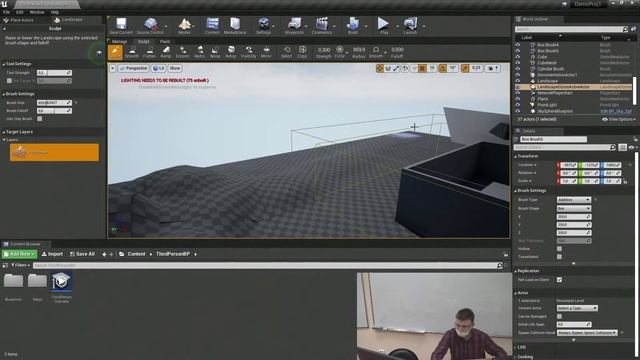Open the Smooth brush falloff option
This screenshot has height=360, width=640.
pyautogui.click(x=376, y=52)
